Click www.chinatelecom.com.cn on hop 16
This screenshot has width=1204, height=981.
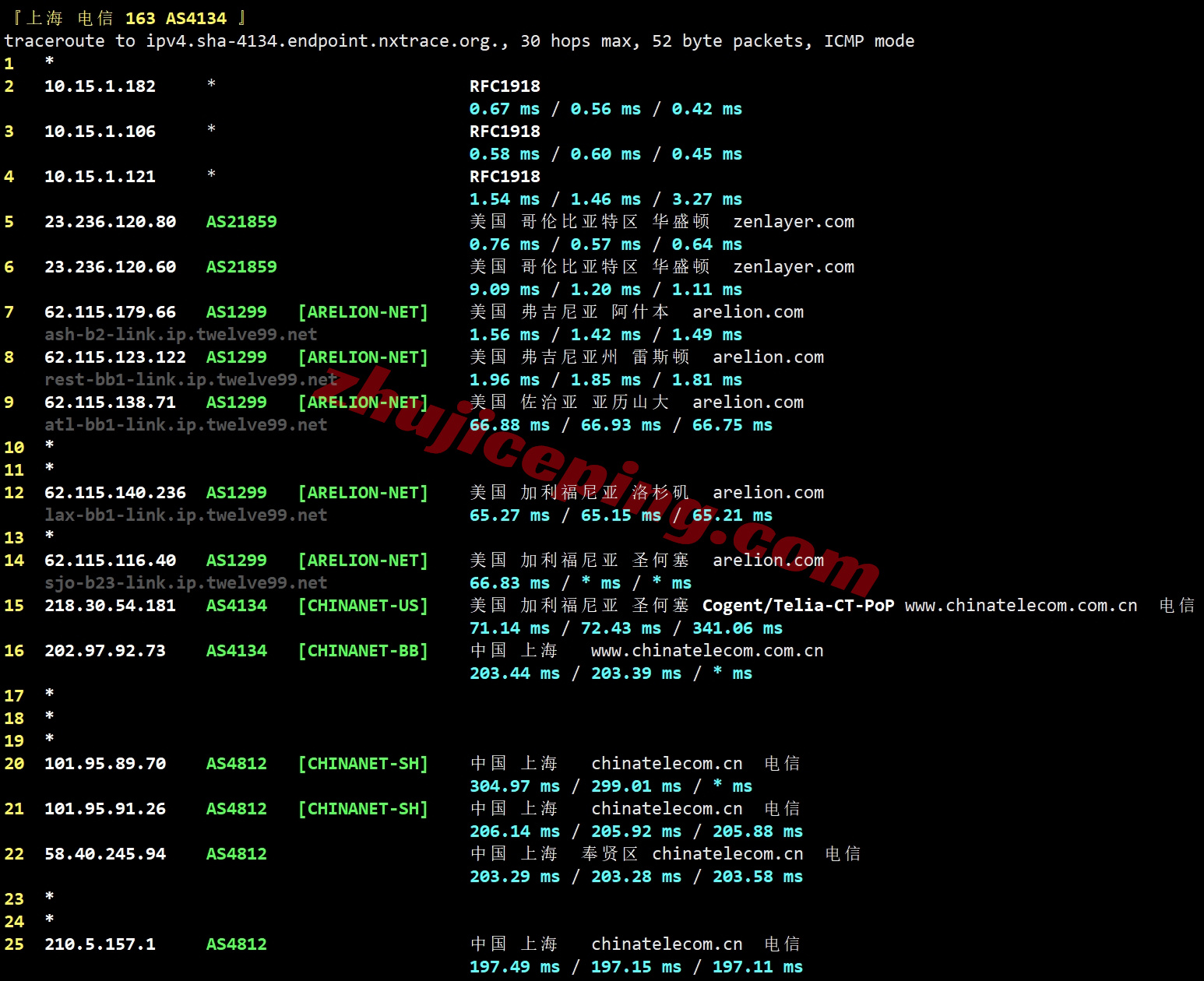tap(706, 651)
